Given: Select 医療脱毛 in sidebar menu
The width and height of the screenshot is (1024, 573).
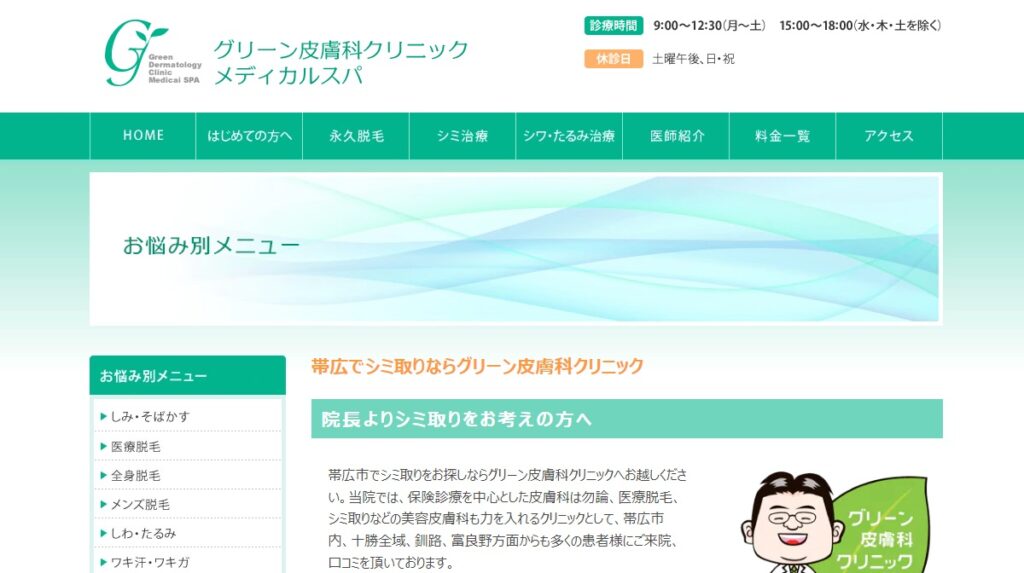Looking at the screenshot, I should 136,446.
